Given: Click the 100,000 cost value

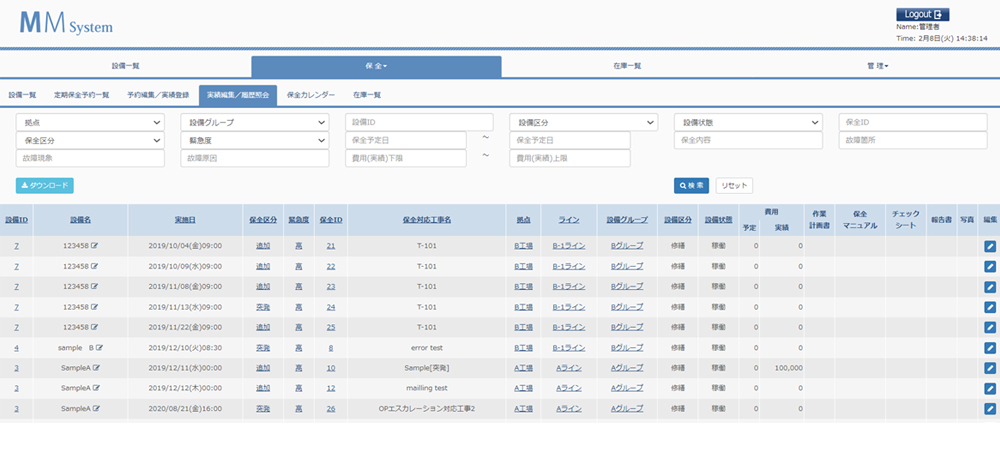Looking at the screenshot, I should 789,369.
